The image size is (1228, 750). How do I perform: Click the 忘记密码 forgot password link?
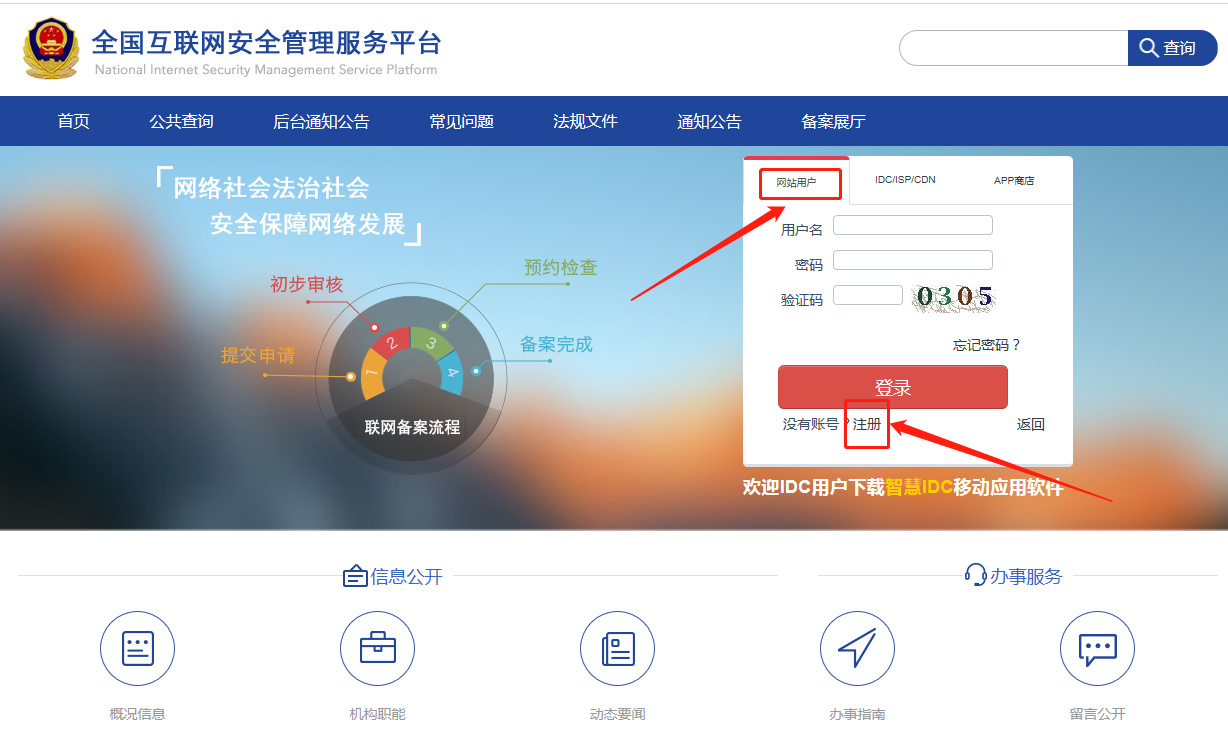coord(986,345)
